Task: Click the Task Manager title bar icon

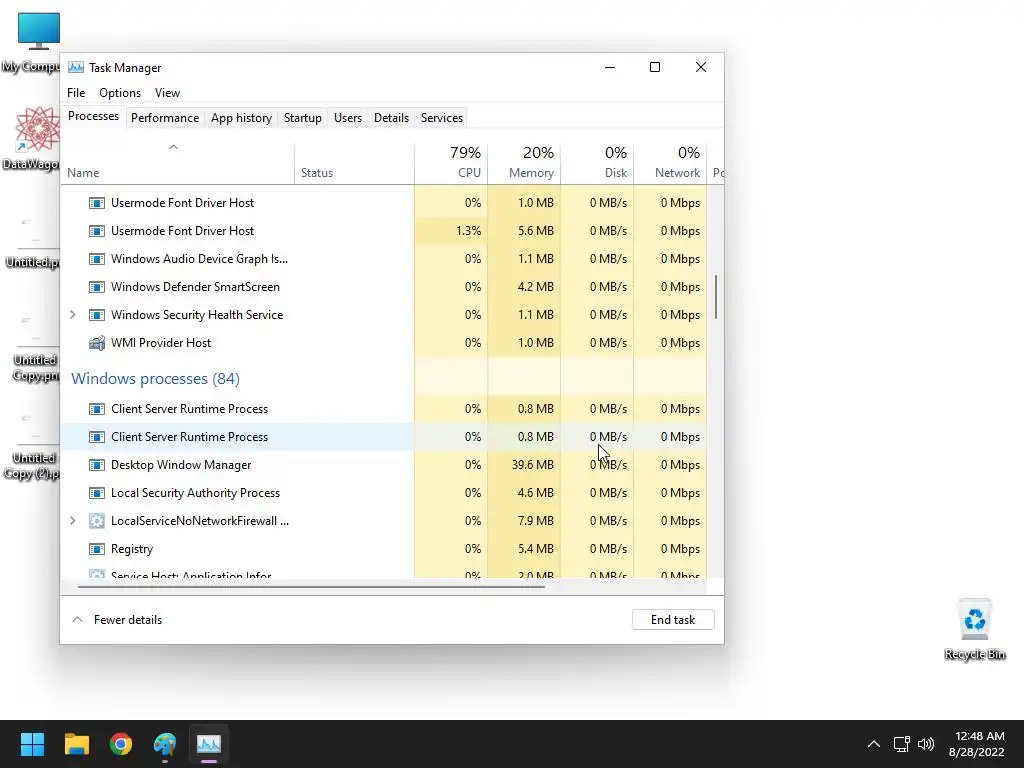Action: (x=76, y=67)
